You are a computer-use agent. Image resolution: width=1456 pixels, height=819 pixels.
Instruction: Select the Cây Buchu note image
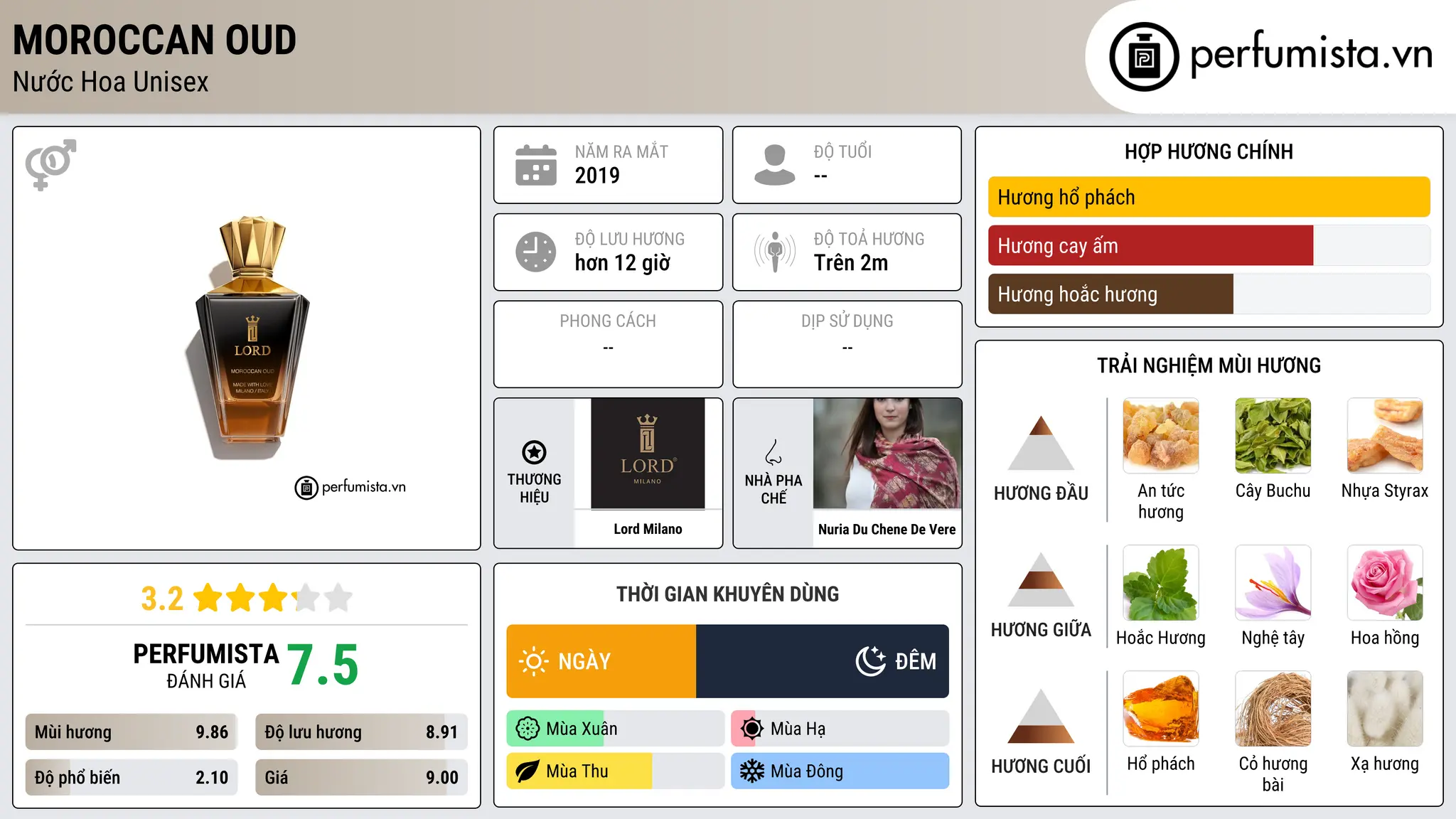1273,436
